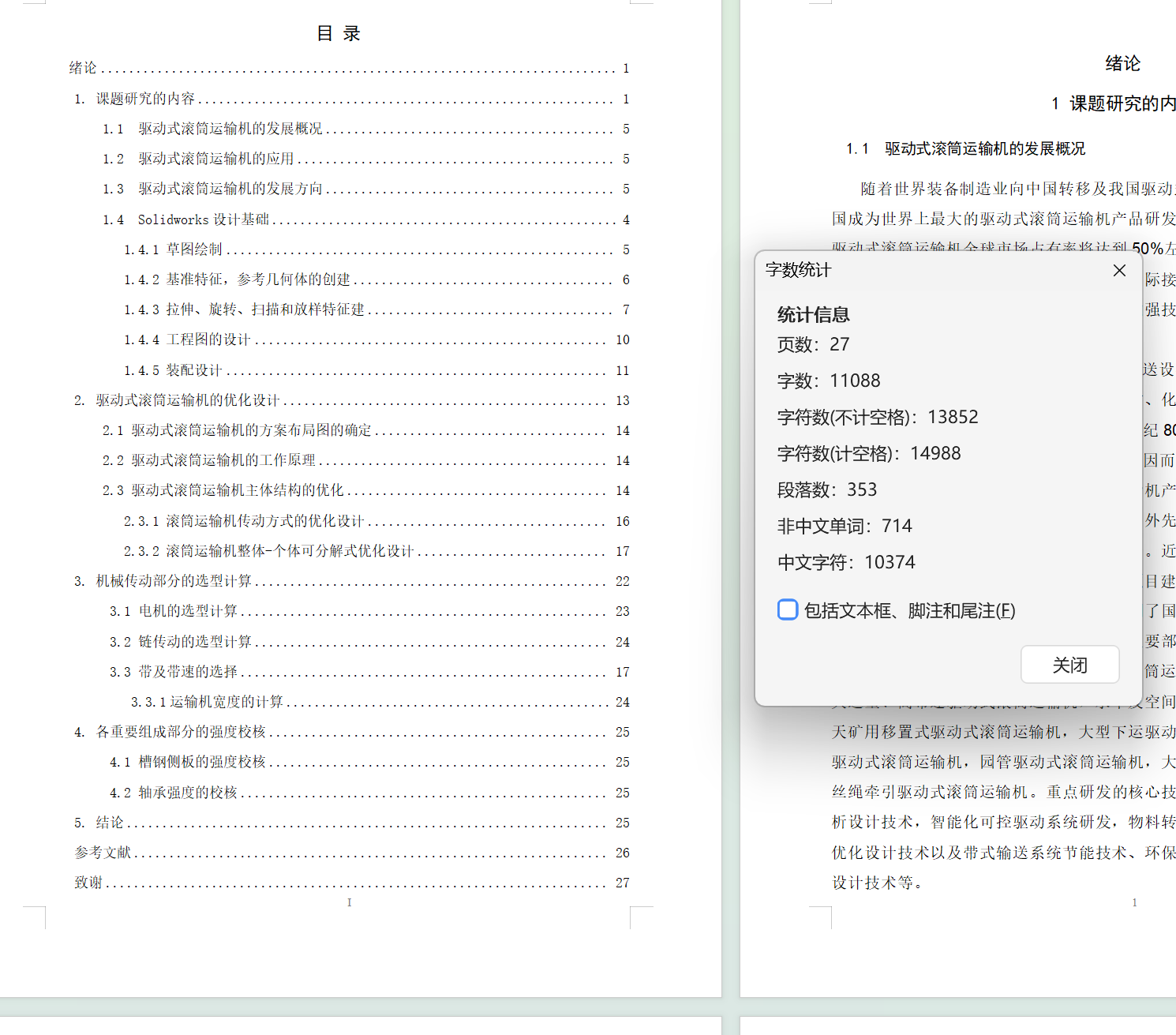Click the 字数: 11088 statistic text

pyautogui.click(x=828, y=380)
